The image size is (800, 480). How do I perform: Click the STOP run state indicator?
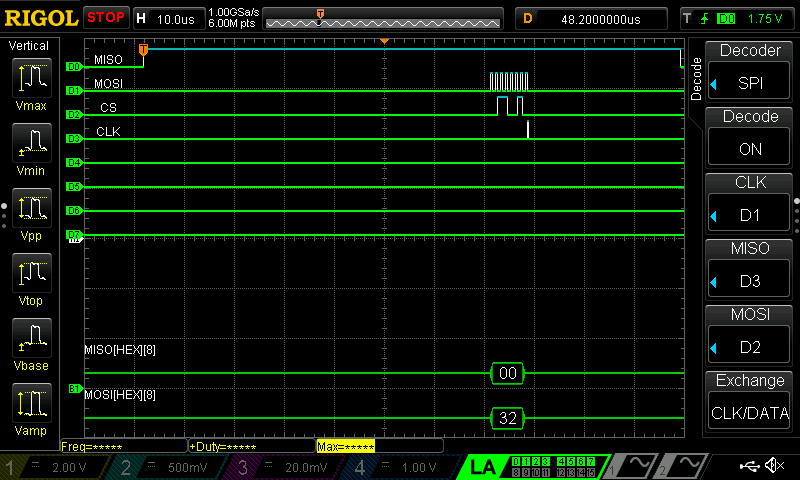[x=106, y=17]
